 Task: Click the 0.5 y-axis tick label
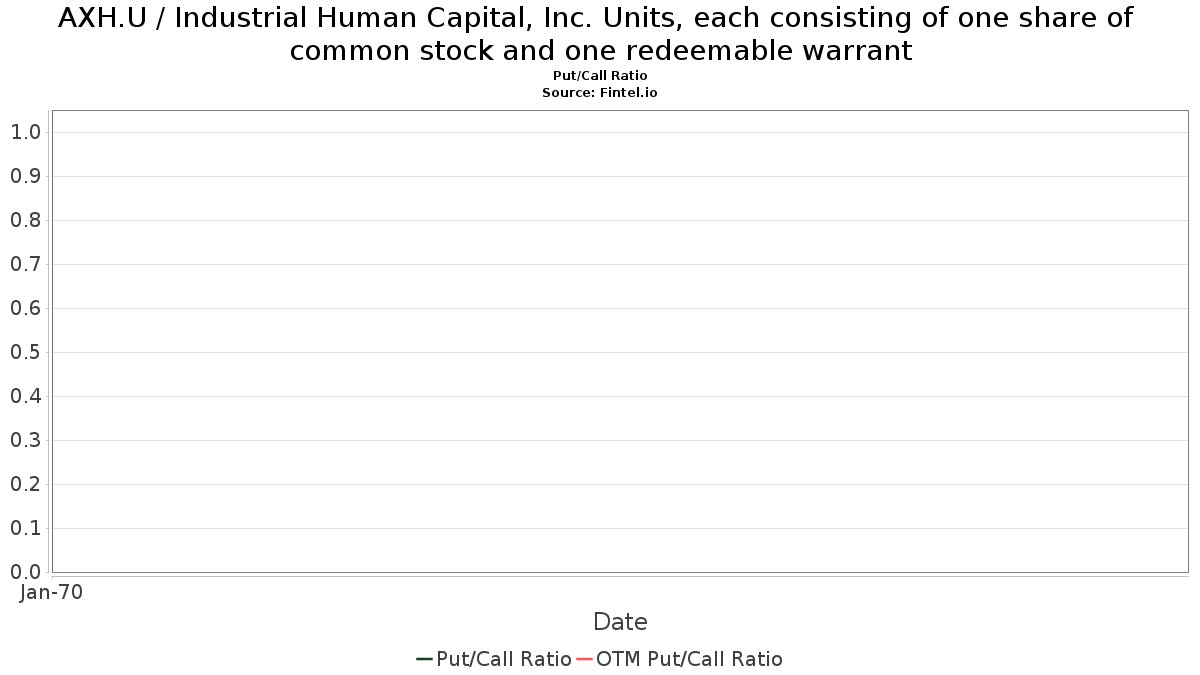pos(25,352)
